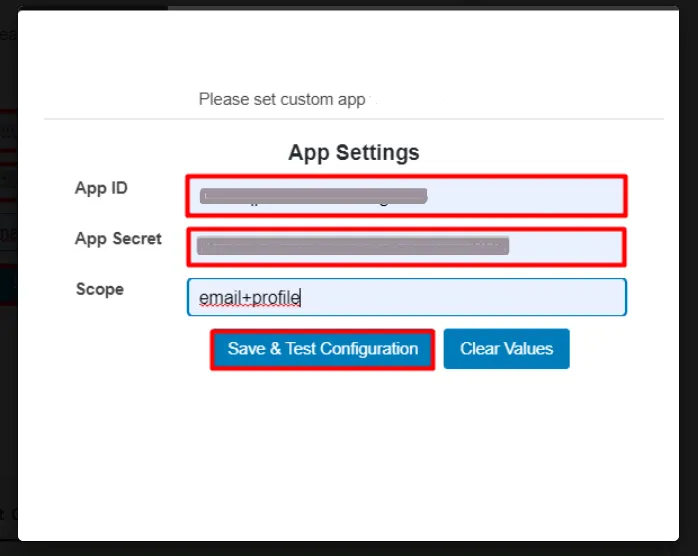Click the Scope label
The image size is (698, 556).
100,289
